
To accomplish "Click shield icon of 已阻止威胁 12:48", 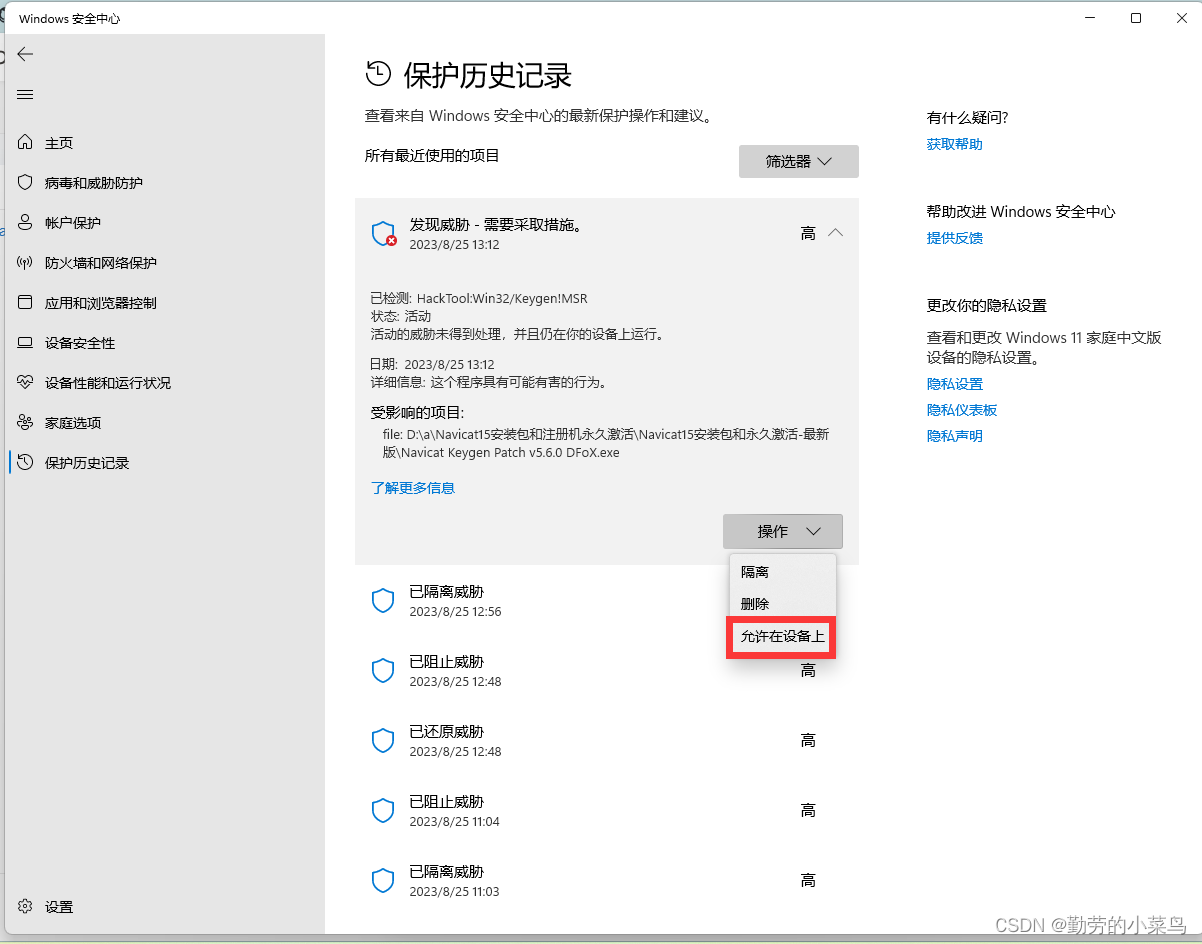I will (x=383, y=671).
